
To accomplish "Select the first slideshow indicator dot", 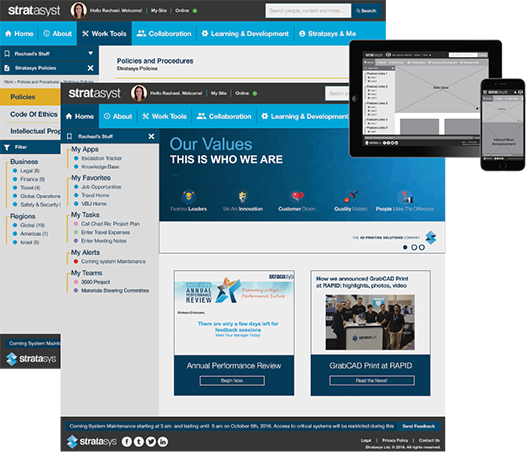I will click(405, 247).
